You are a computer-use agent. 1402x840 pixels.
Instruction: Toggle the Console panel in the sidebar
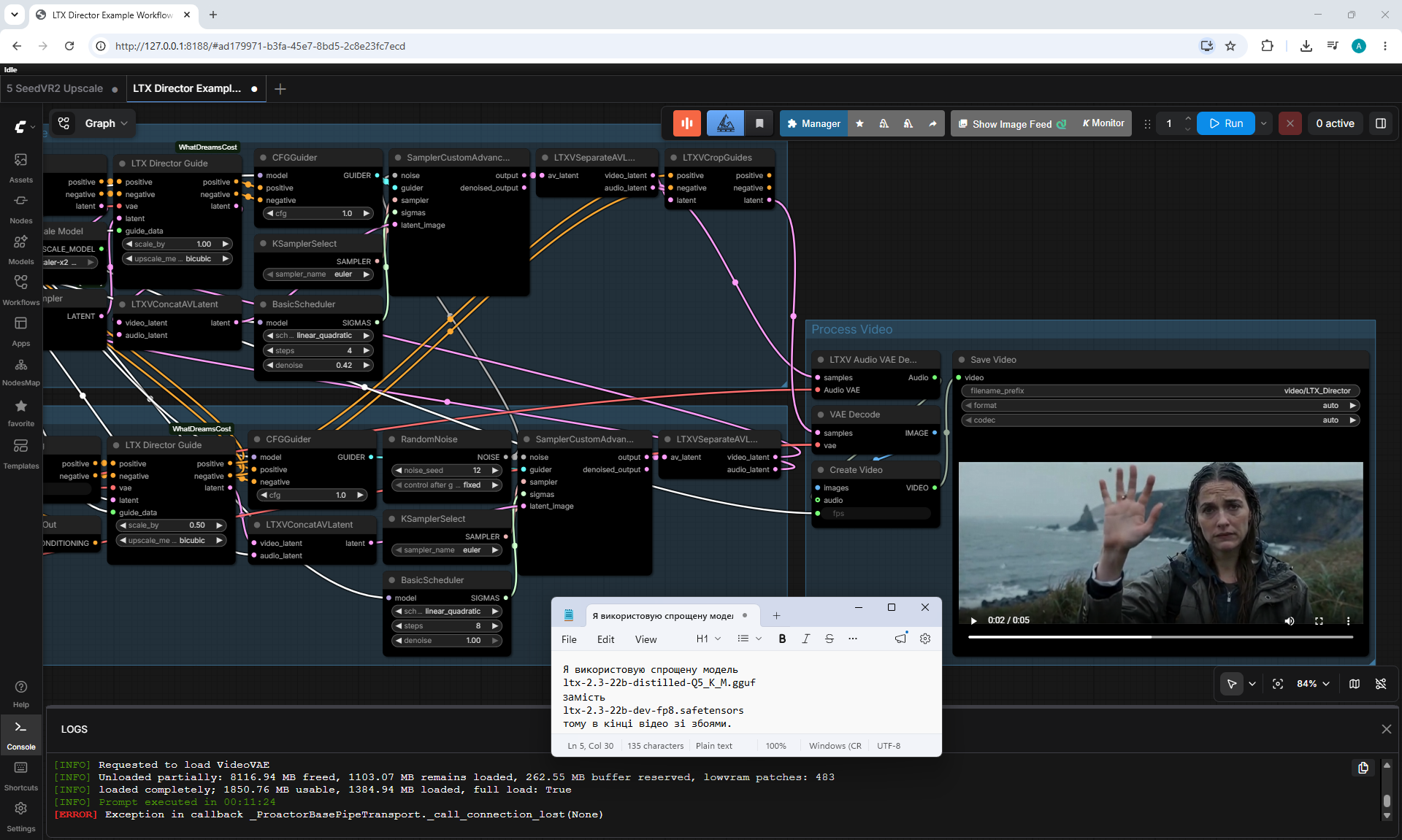click(21, 734)
